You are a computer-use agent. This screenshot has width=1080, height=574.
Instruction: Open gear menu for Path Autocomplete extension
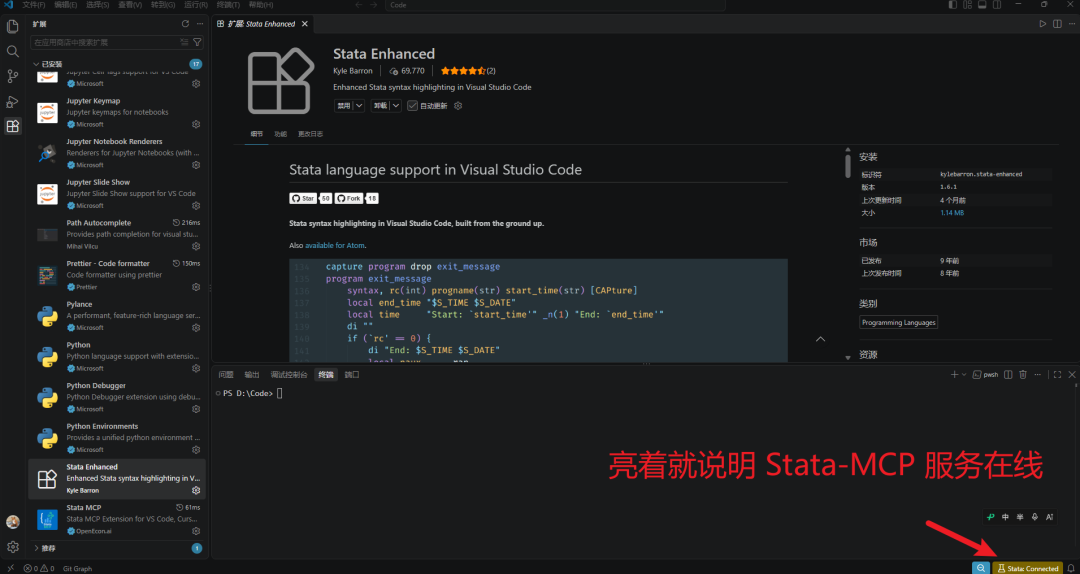click(x=196, y=246)
